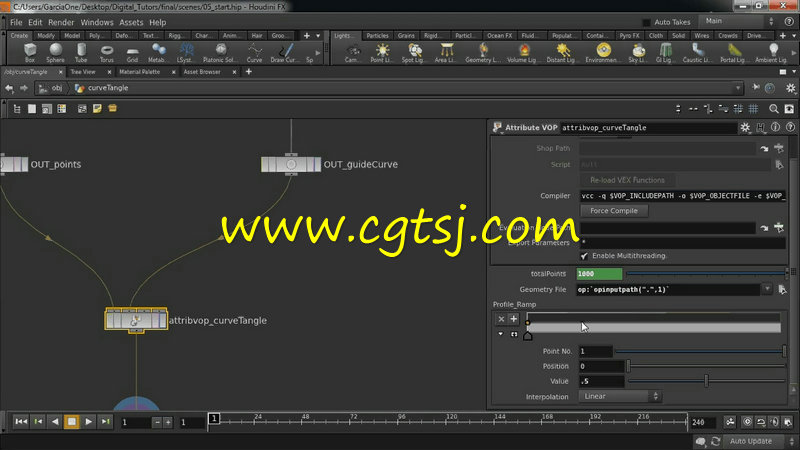Select the Metaball shelf tool
800x450 pixels.
(x=158, y=53)
